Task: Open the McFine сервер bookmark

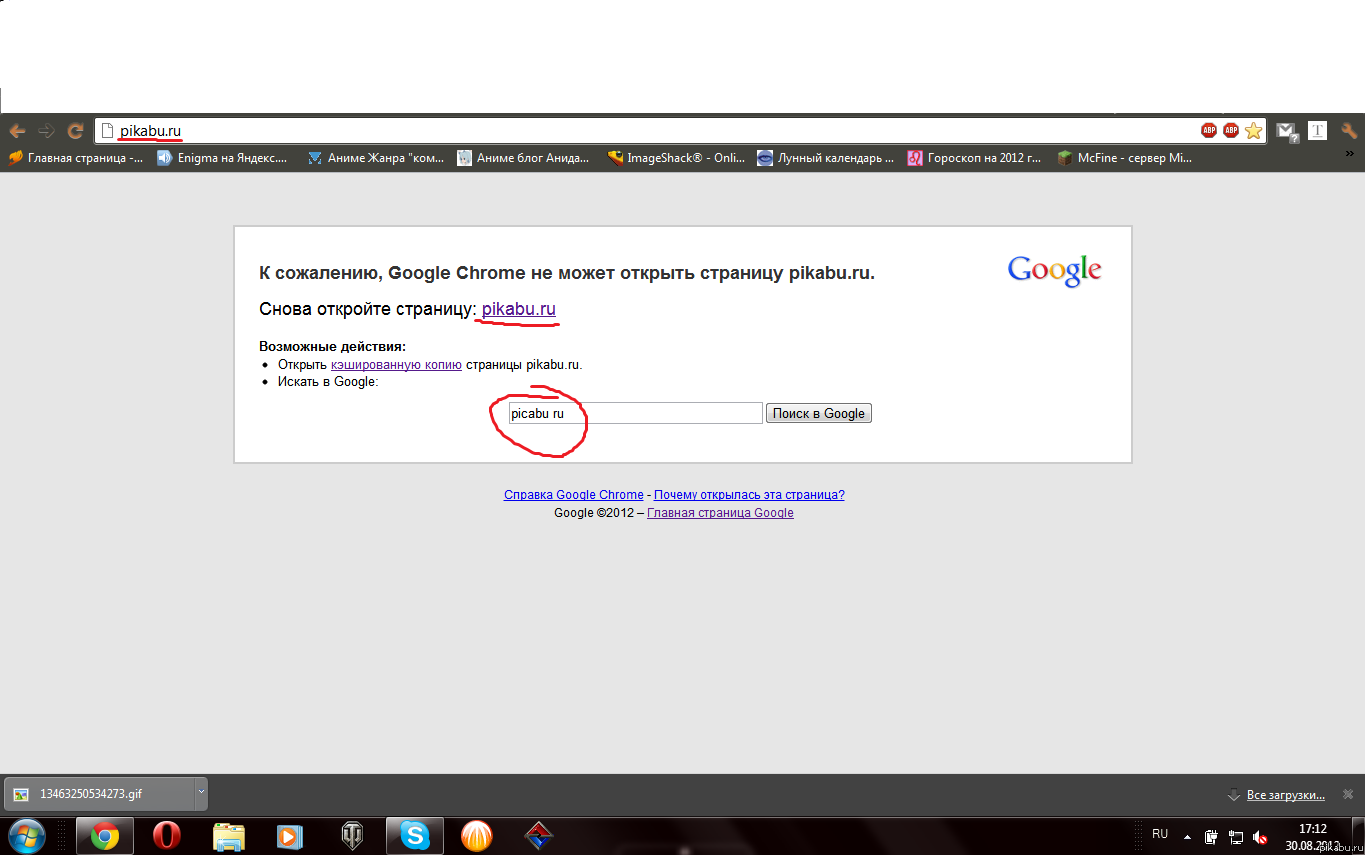Action: click(1125, 158)
